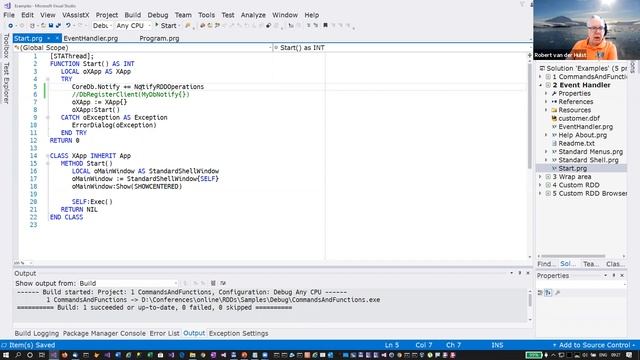
Task: Select Readme.txt in Solution Explorer
Action: pos(576,143)
